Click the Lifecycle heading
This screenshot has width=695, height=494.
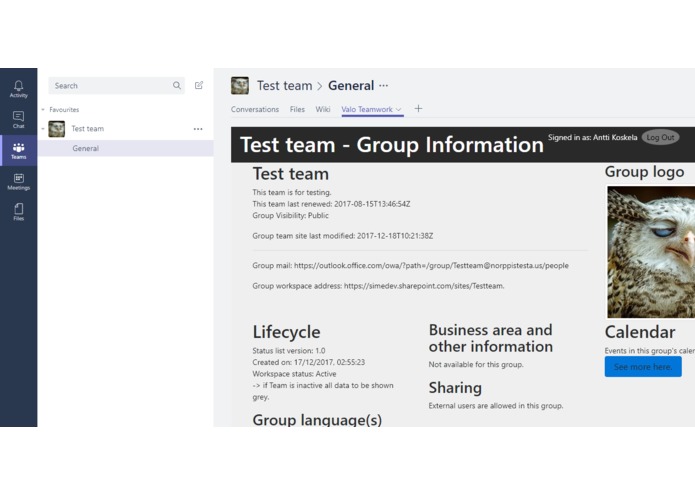tap(286, 332)
